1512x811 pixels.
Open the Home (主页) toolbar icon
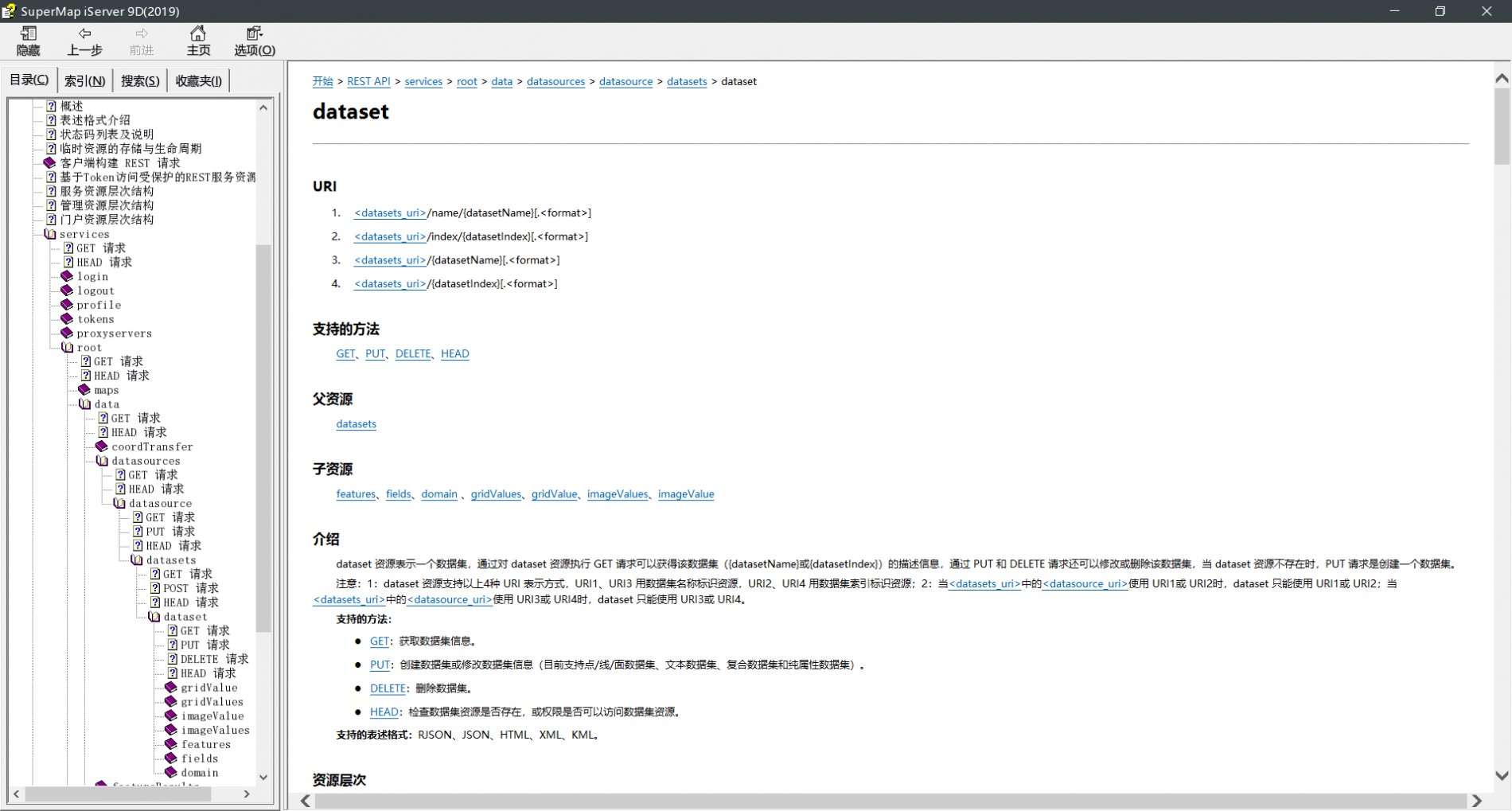point(198,33)
